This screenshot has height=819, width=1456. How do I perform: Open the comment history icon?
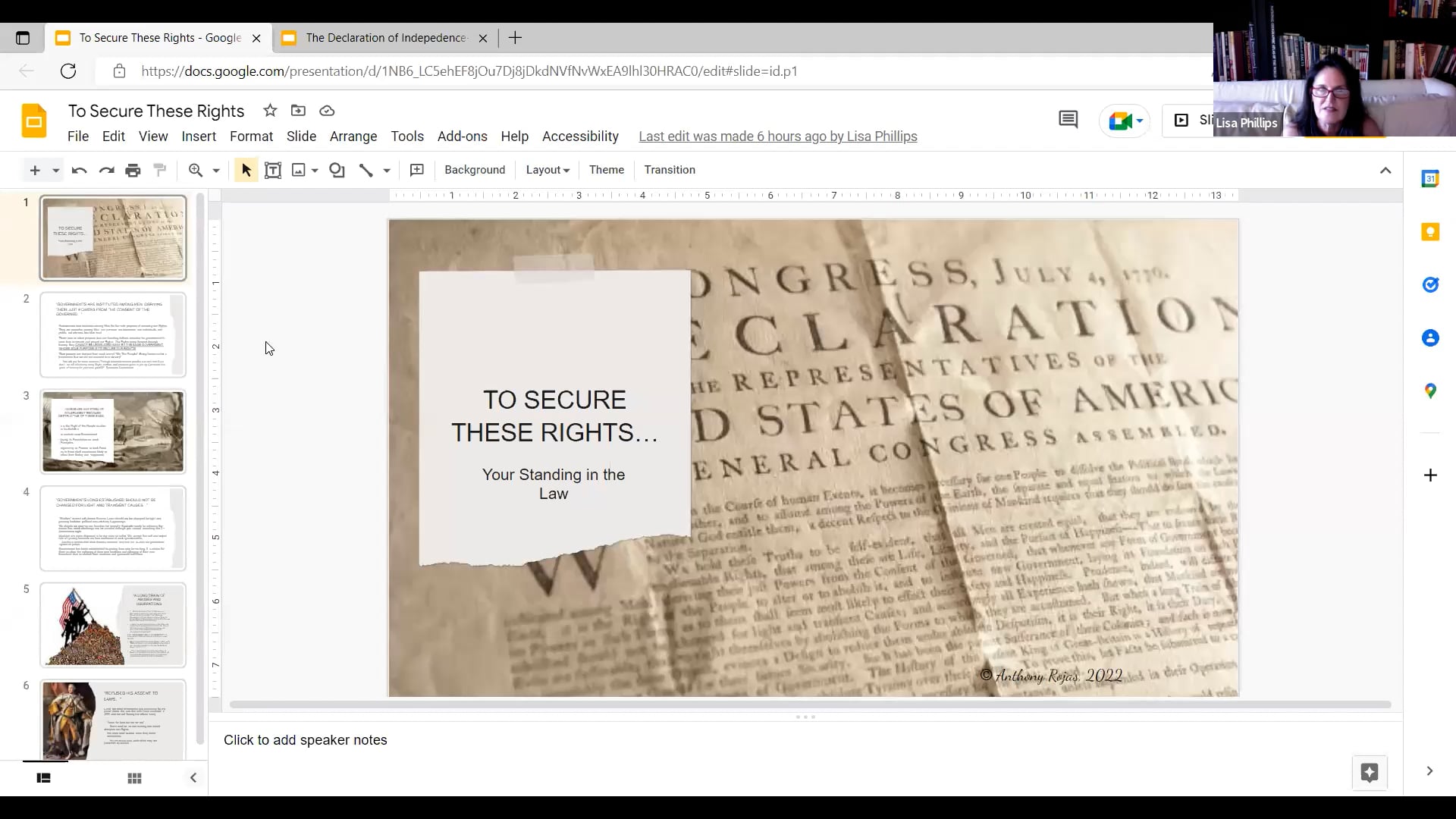1068,120
